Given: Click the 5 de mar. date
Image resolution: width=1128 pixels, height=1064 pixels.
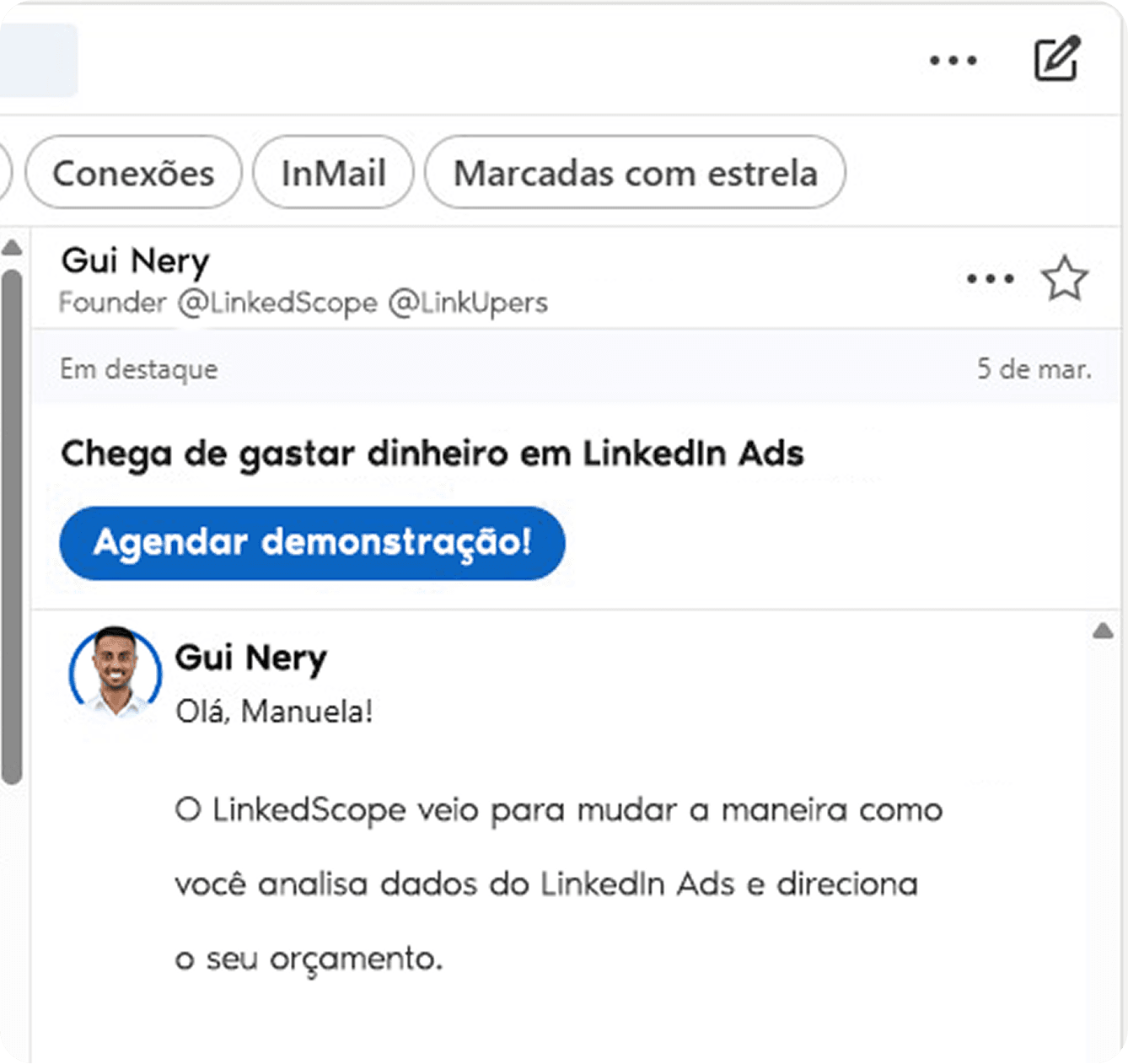Looking at the screenshot, I should tap(1034, 369).
